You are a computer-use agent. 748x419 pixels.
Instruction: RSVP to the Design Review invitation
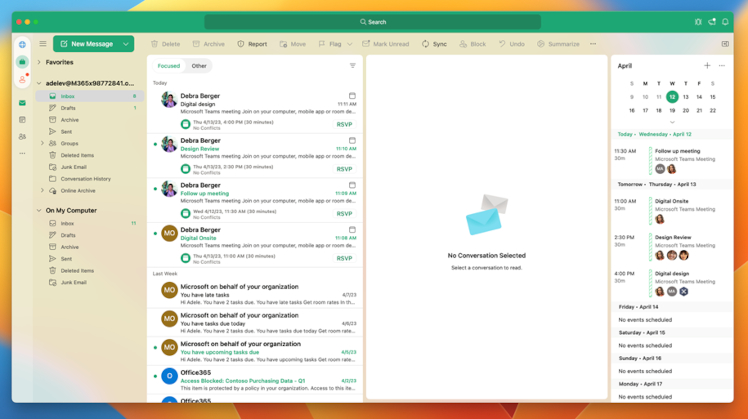[x=344, y=169]
